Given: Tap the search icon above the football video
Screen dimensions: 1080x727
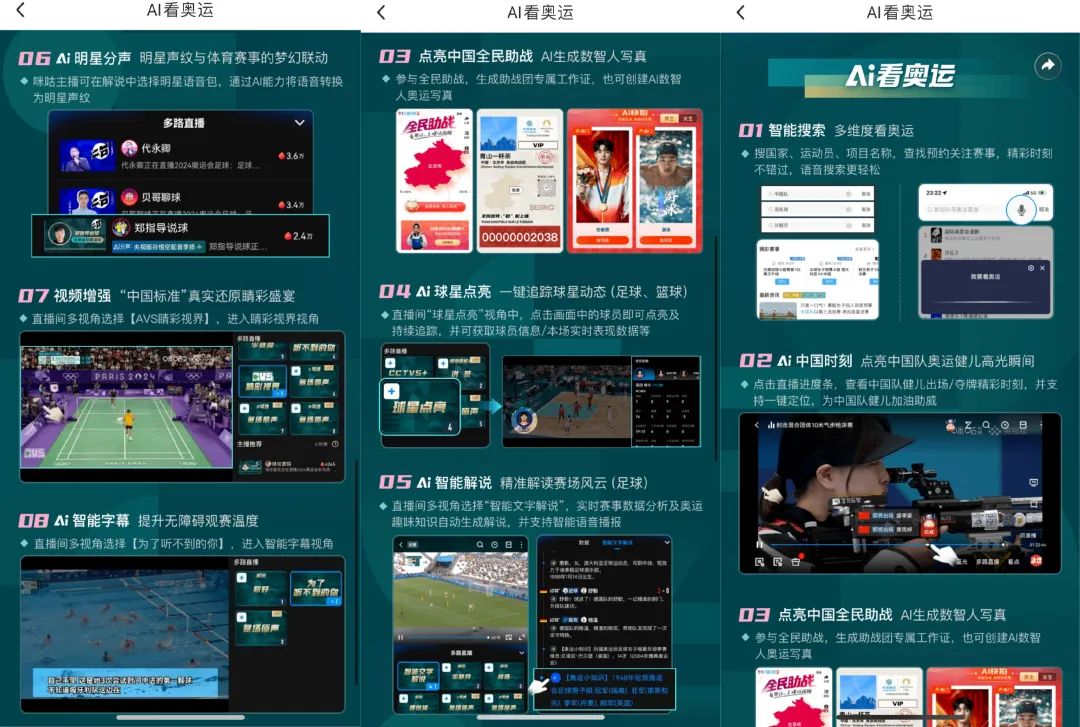Looking at the screenshot, I should [x=480, y=544].
